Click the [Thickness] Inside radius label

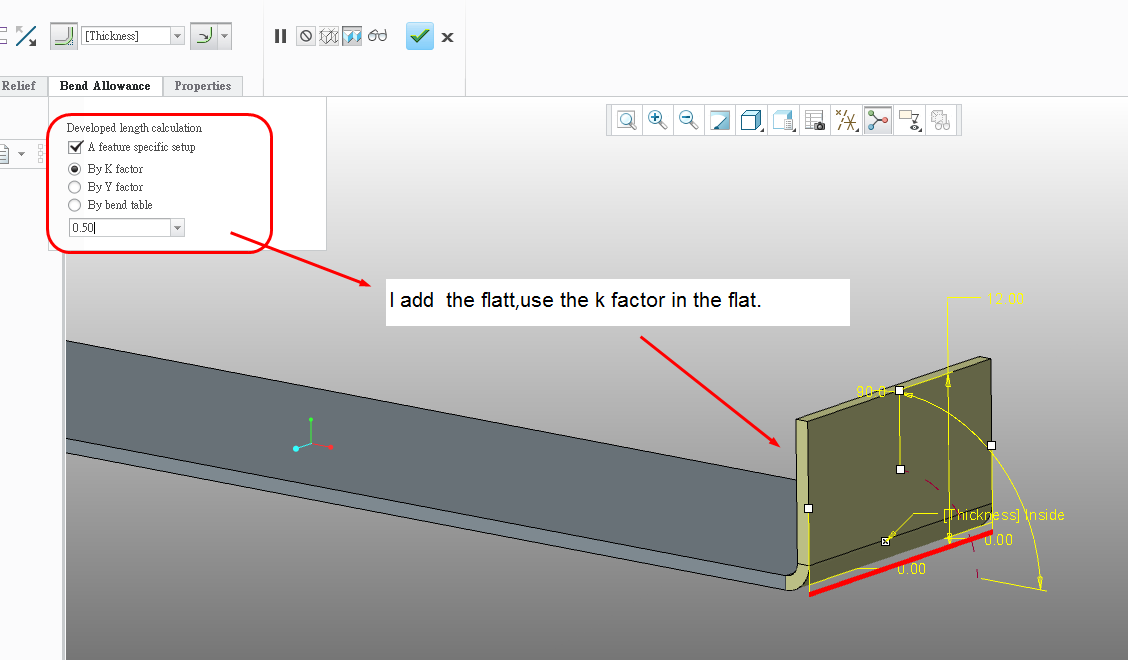click(1004, 515)
